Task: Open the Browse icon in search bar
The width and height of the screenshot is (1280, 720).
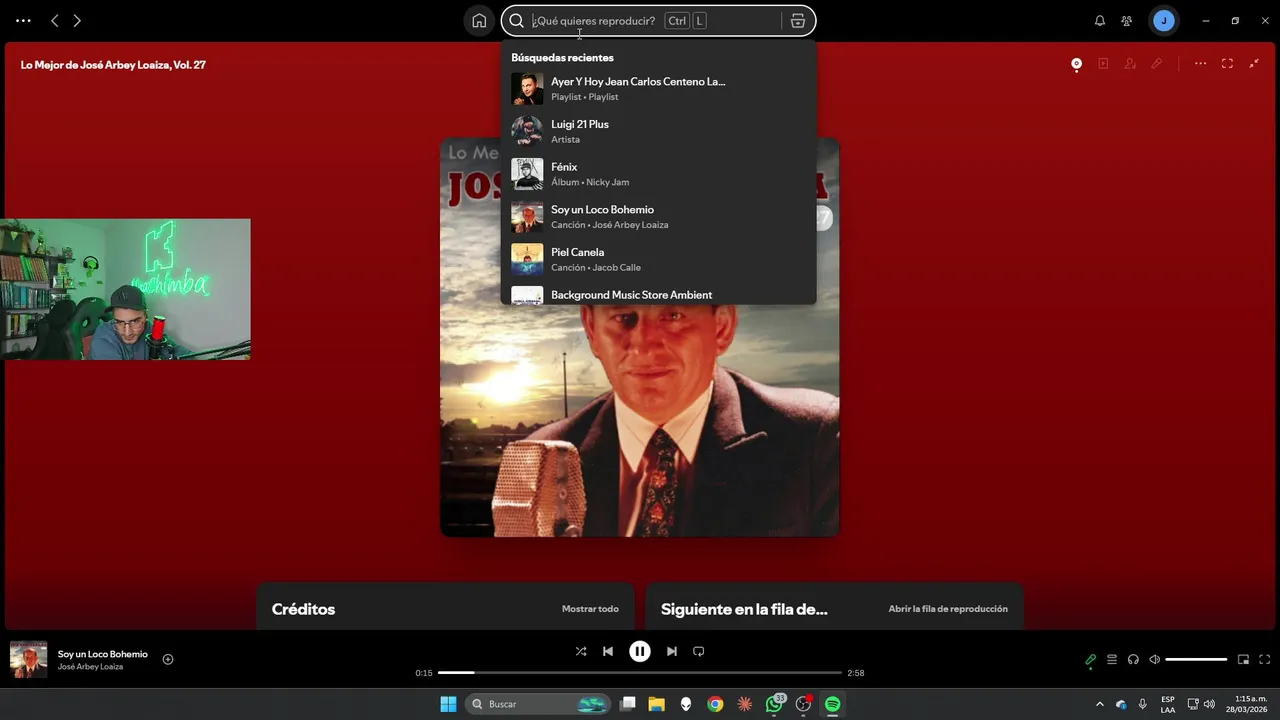Action: 797,21
